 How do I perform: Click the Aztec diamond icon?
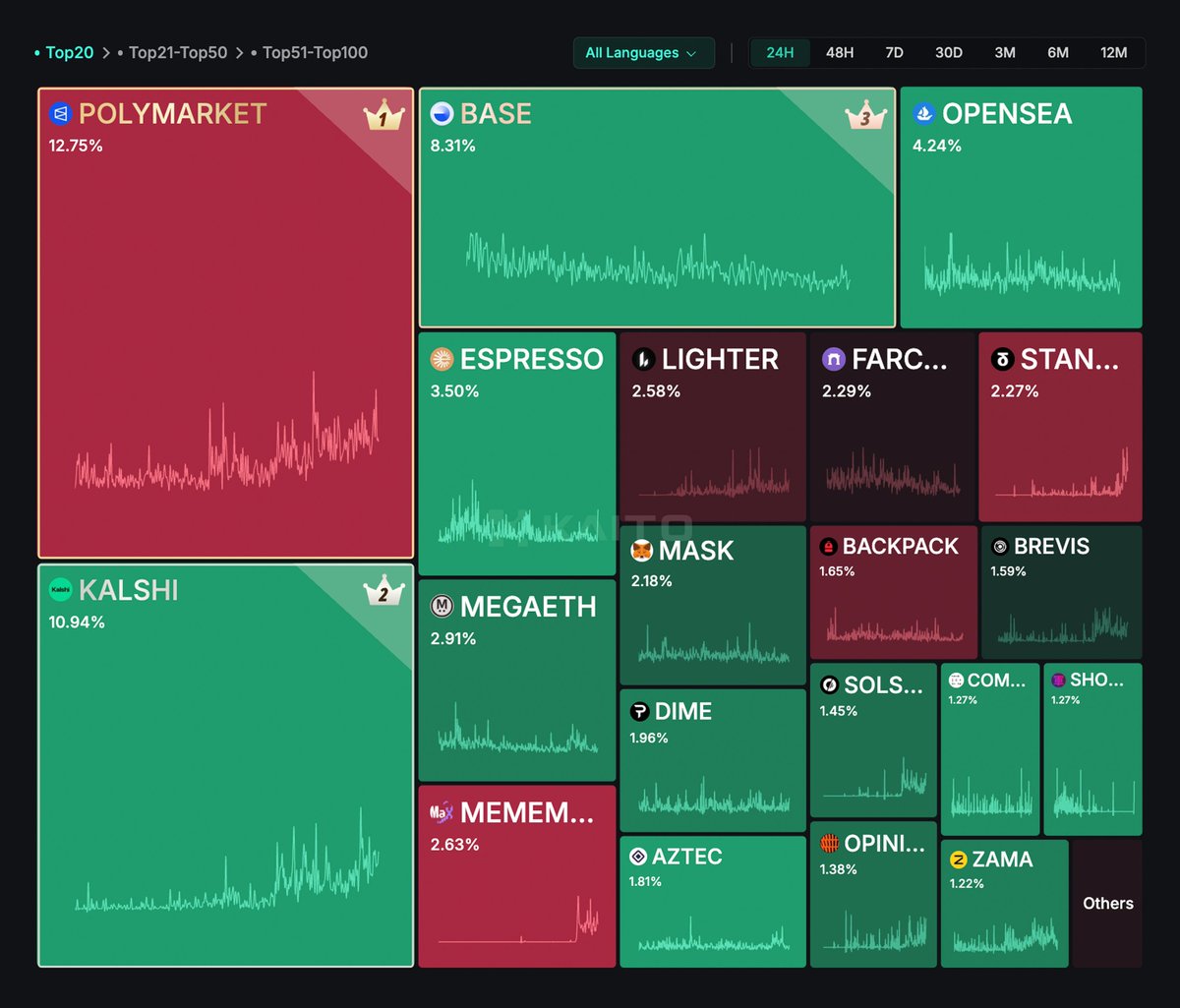tap(638, 857)
